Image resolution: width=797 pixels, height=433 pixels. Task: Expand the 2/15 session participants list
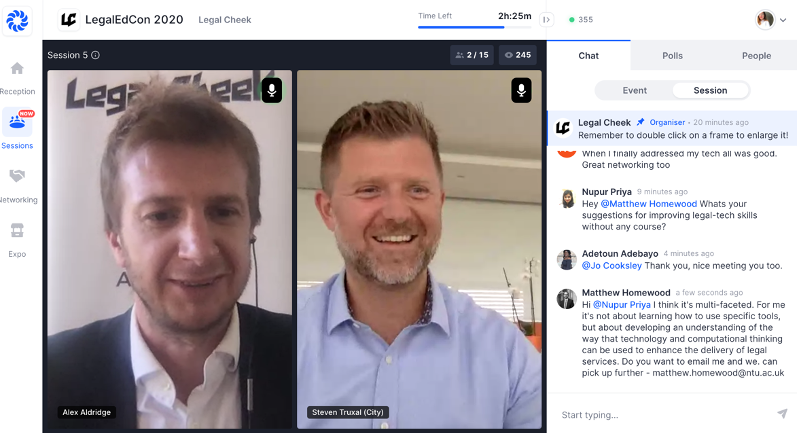pos(471,55)
